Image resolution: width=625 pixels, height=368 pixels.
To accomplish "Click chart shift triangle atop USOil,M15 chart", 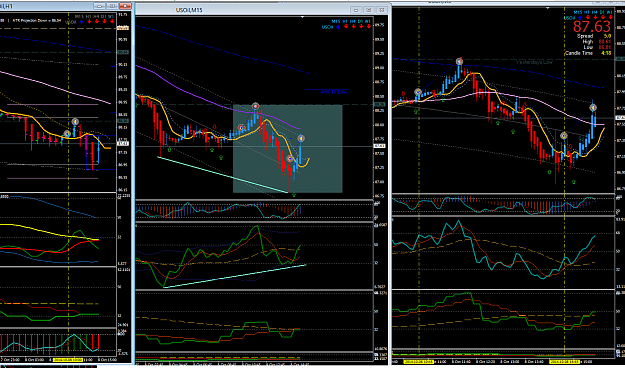I will (x=303, y=17).
